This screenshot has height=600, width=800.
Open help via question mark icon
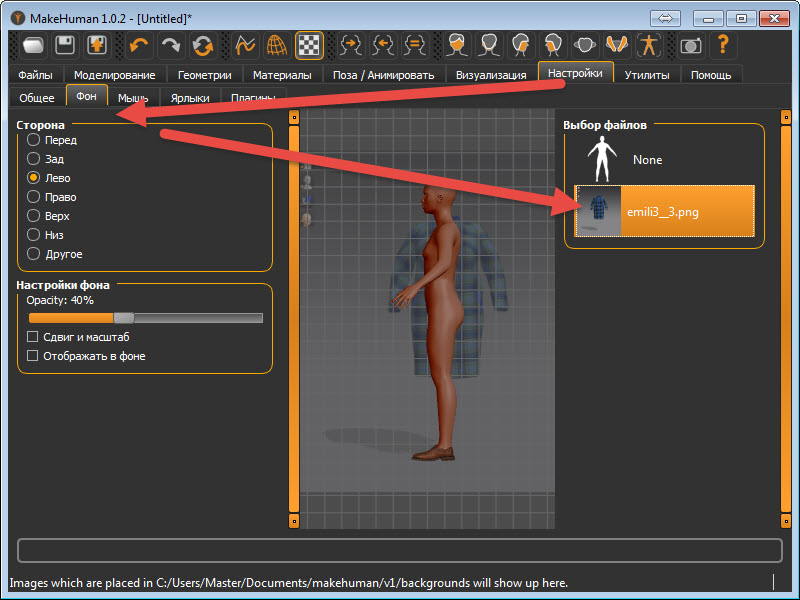(x=722, y=45)
